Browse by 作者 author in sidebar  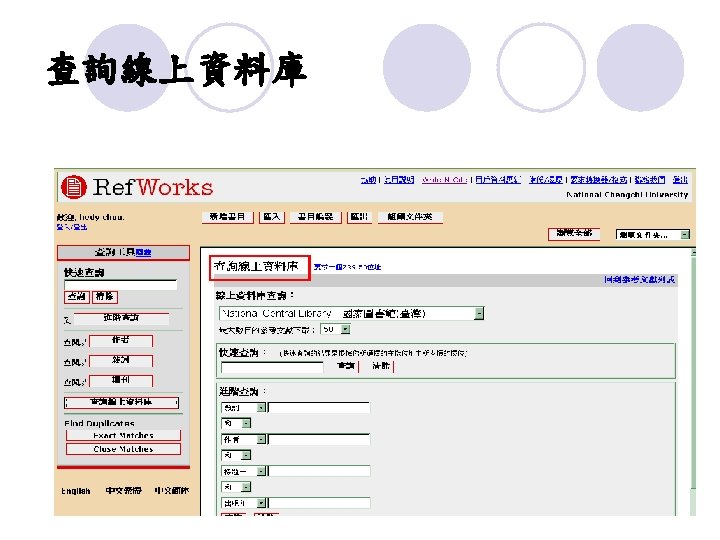121,341
